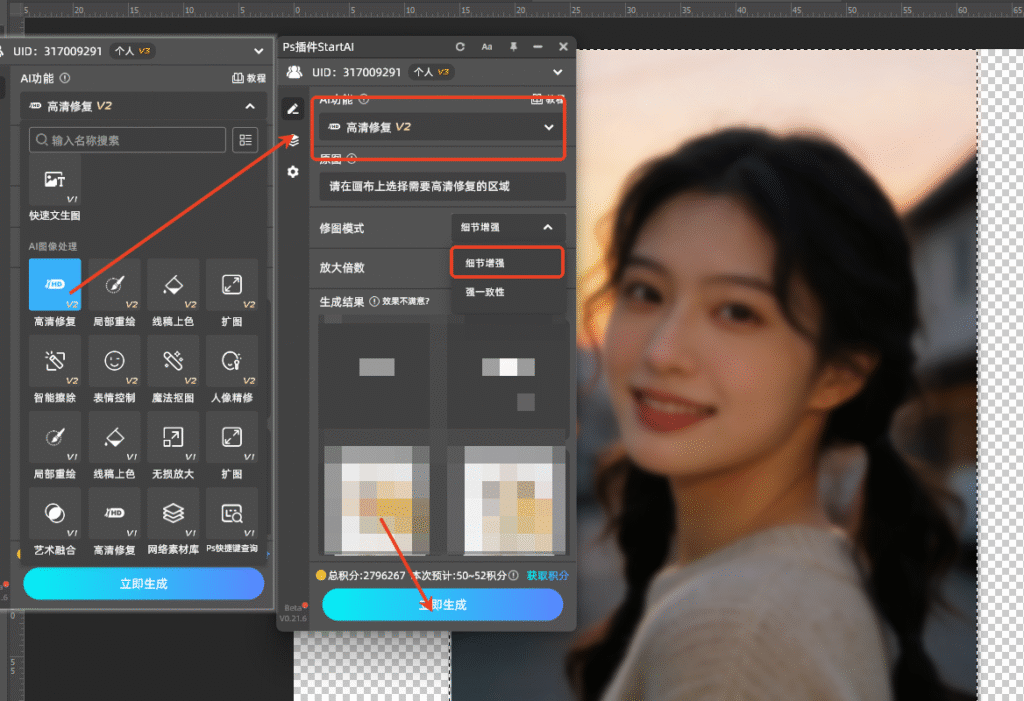Choose 强一致性 from the mode list
Image resolution: width=1024 pixels, height=701 pixels.
point(485,292)
